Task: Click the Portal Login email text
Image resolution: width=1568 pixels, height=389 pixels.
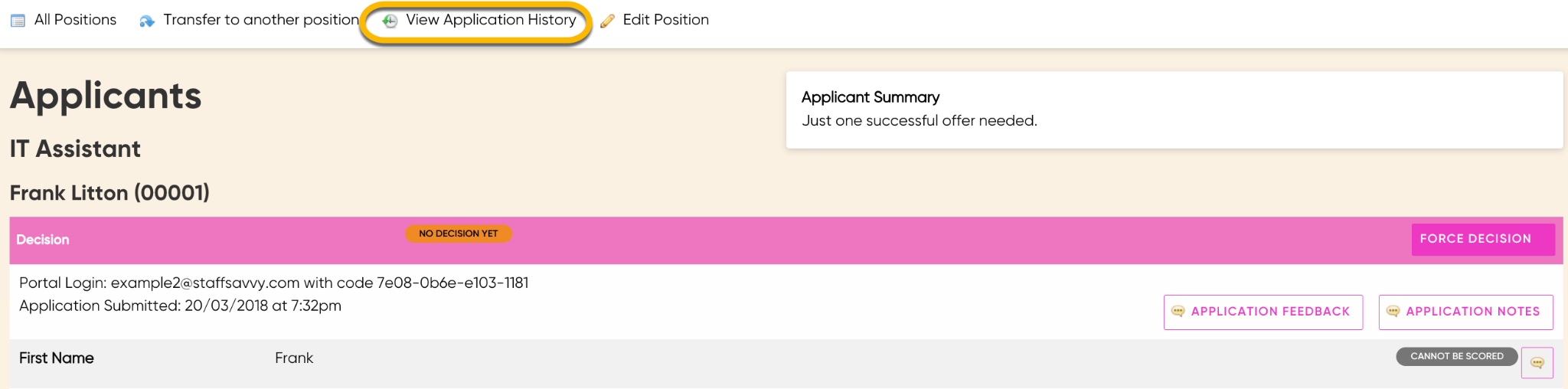Action: pos(205,283)
